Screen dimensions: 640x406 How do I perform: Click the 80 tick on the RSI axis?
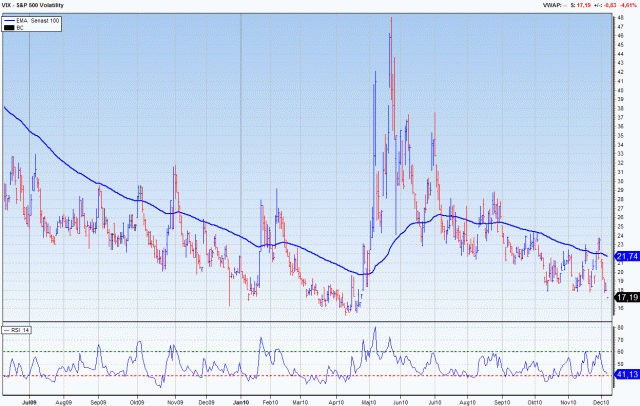pyautogui.click(x=620, y=328)
